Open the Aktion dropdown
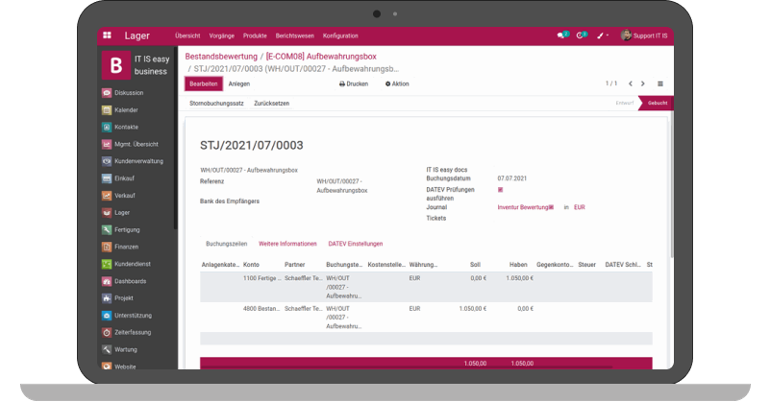This screenshot has height=402, width=770. (x=397, y=84)
